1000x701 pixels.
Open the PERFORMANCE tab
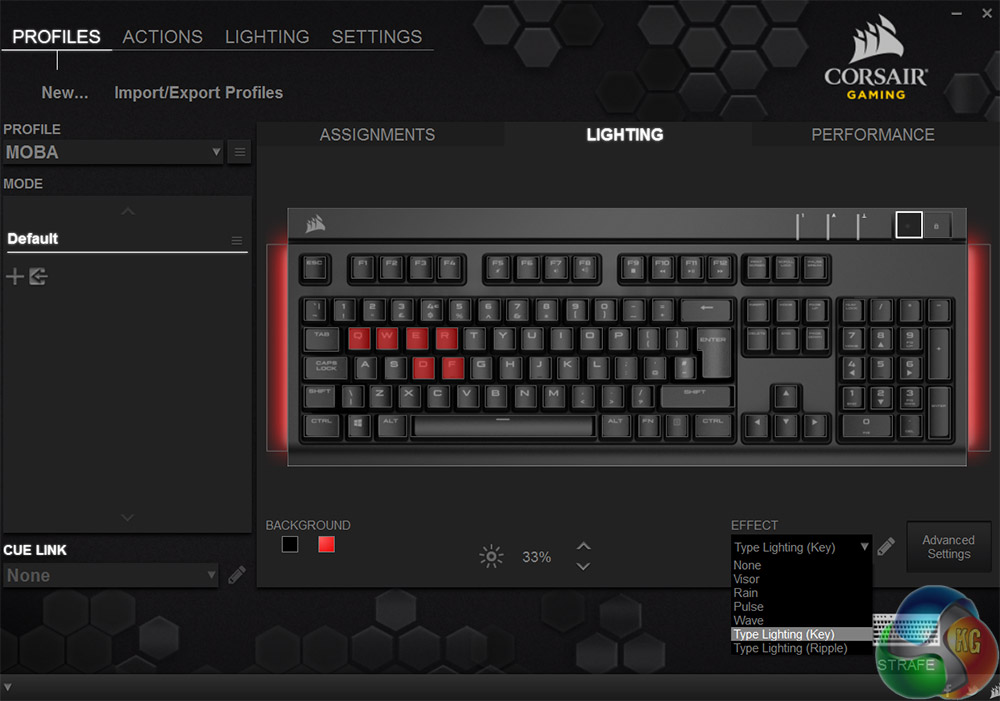[872, 135]
